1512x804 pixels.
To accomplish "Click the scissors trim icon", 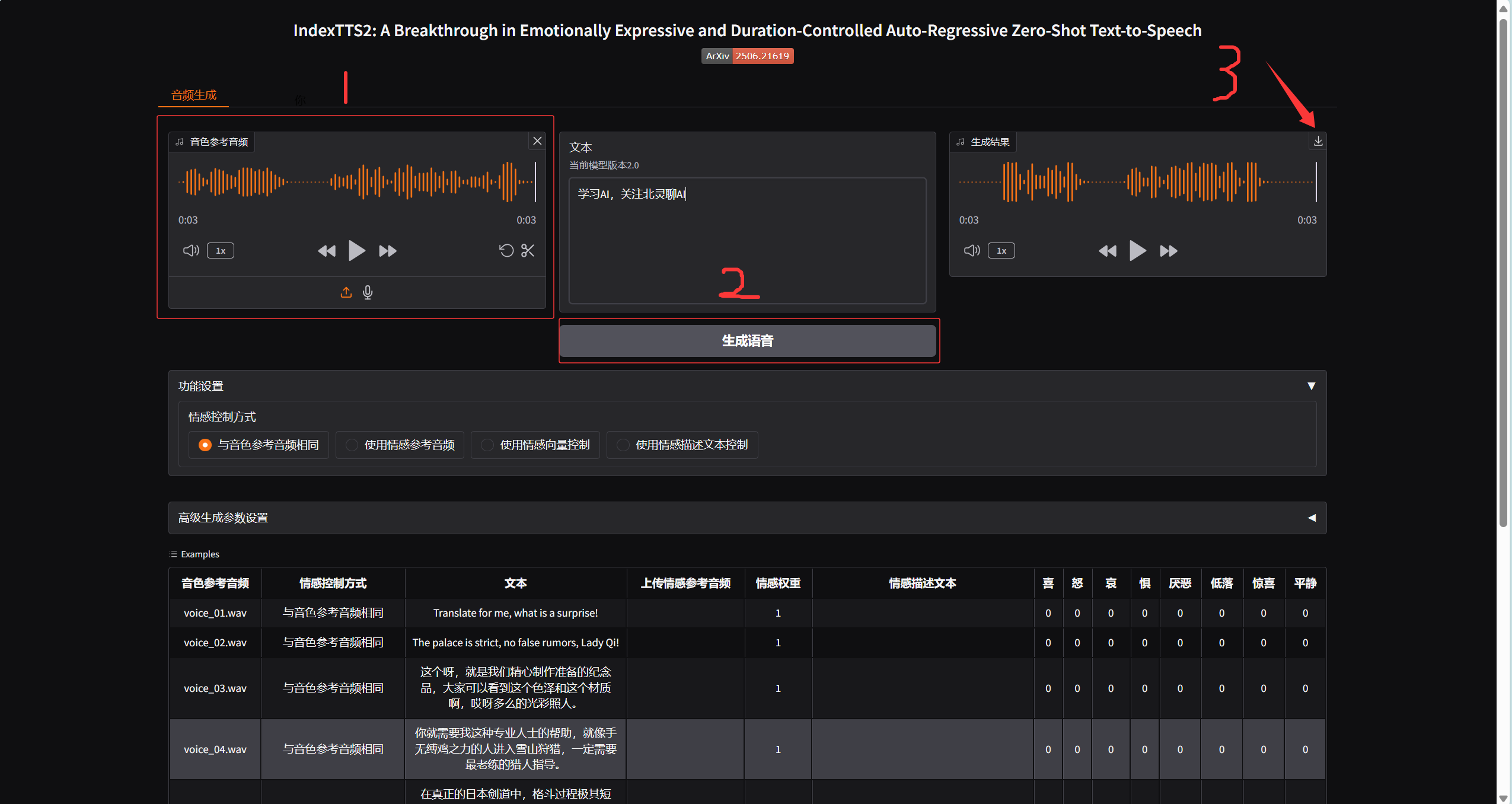I will coord(528,251).
